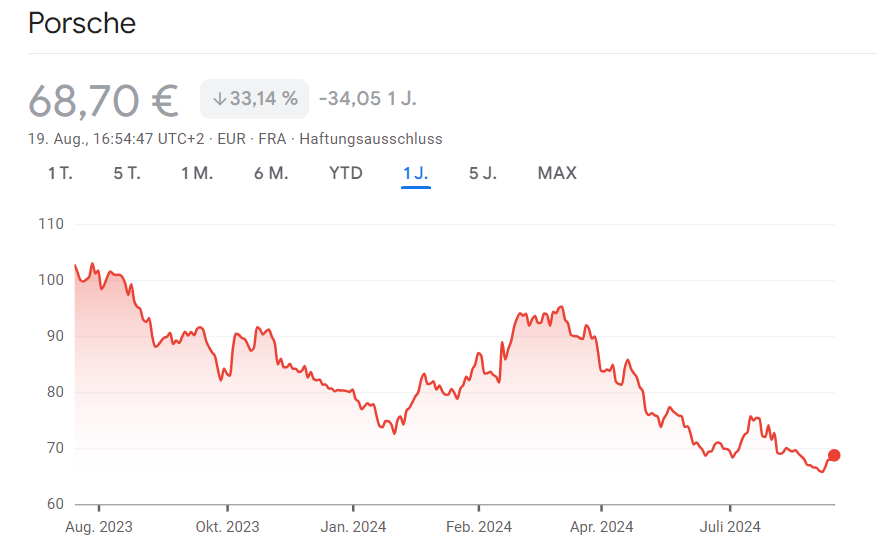Screen dimensions: 877x560
Task: Select the 1 T. time range tab
Action: 60,173
